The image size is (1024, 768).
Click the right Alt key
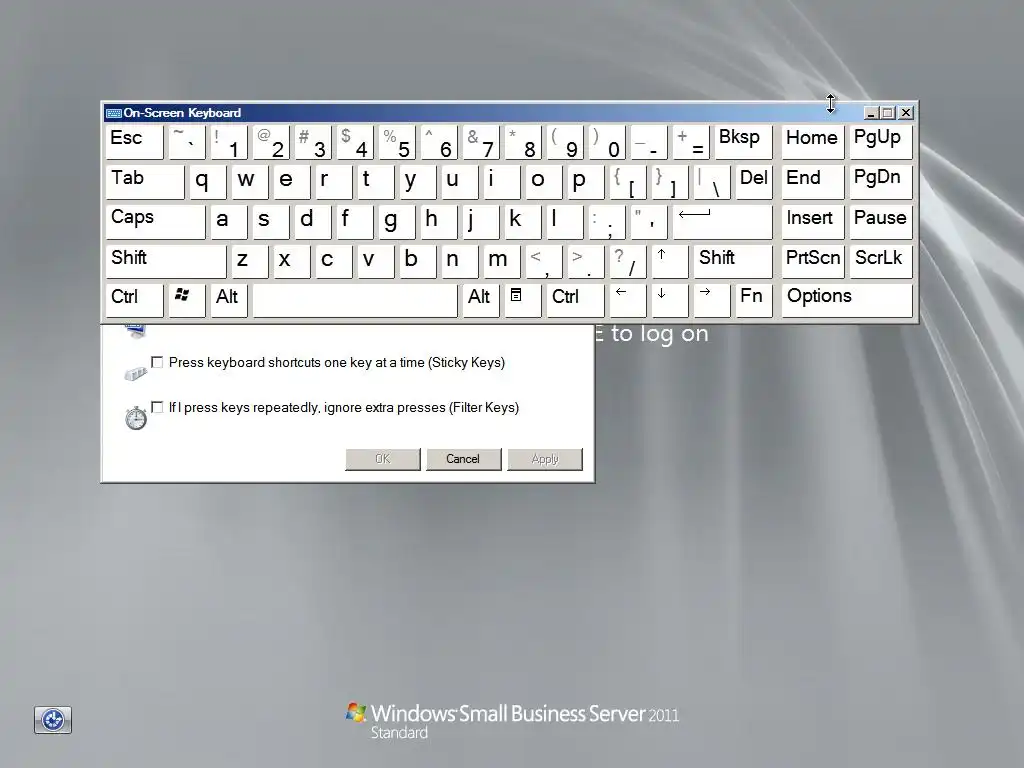click(x=481, y=300)
